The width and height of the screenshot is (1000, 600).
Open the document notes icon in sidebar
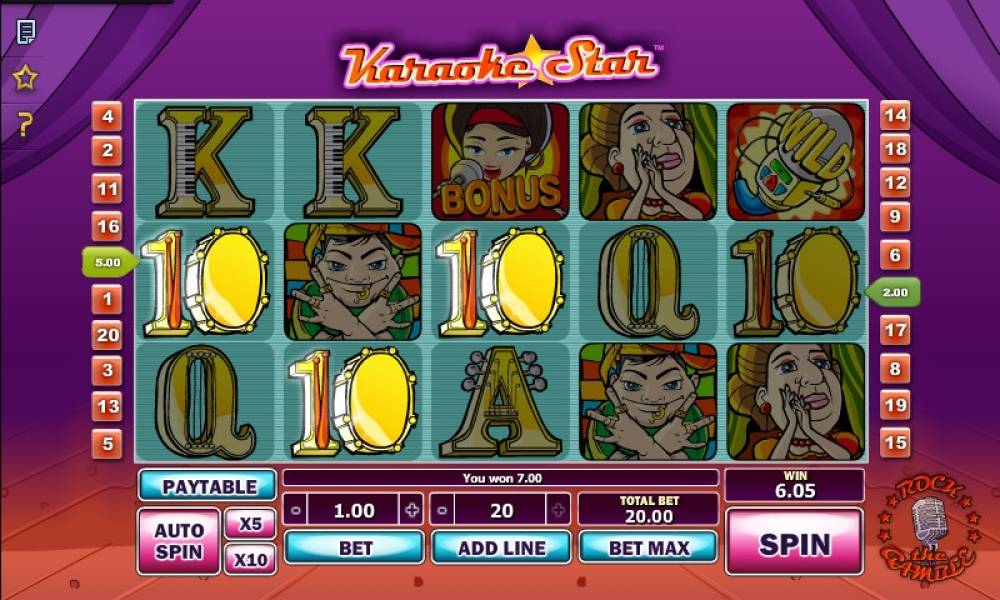26,32
